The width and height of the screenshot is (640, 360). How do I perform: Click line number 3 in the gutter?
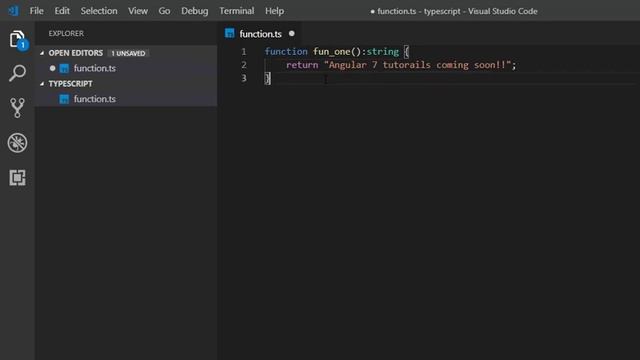point(244,78)
